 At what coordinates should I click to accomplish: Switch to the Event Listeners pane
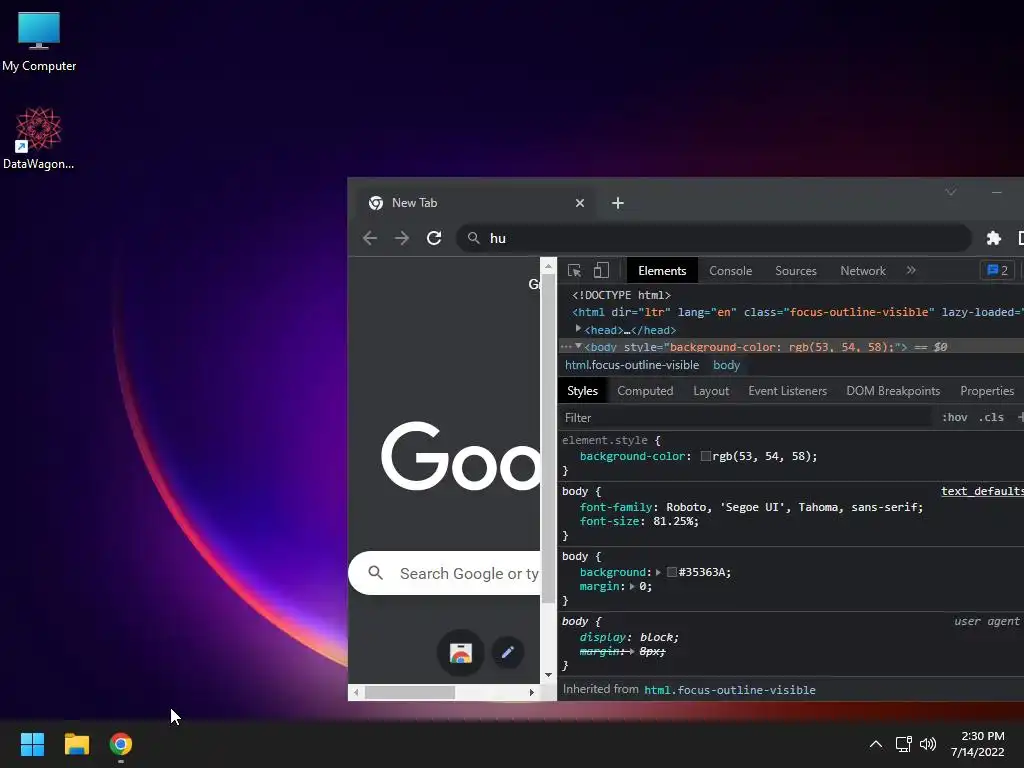(787, 391)
